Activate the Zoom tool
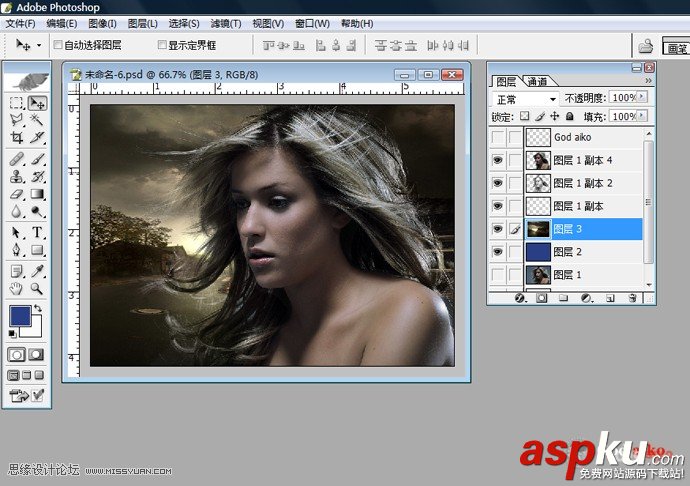The width and height of the screenshot is (690, 486). click(x=37, y=289)
